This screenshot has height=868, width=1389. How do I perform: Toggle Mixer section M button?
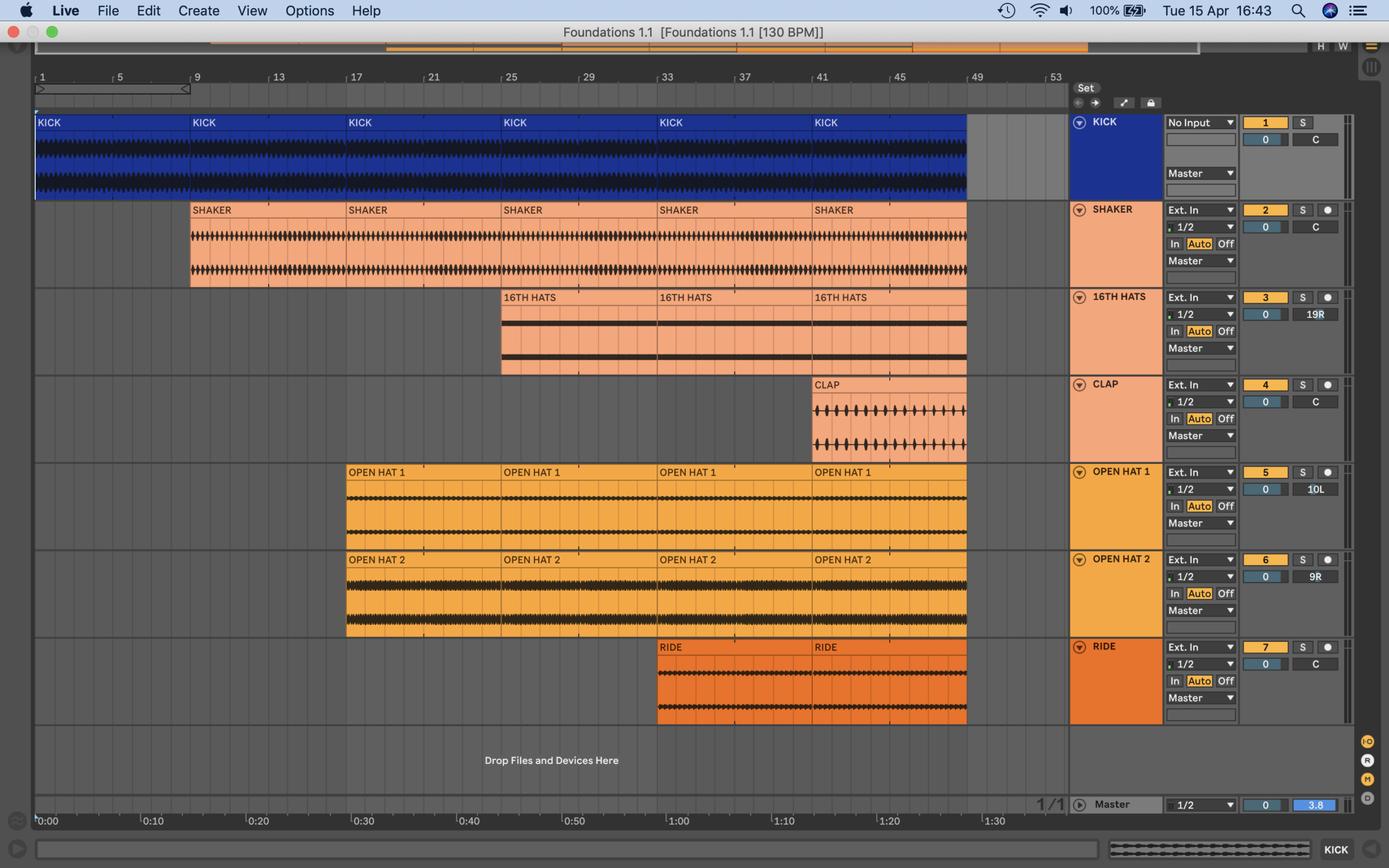[x=1367, y=780]
